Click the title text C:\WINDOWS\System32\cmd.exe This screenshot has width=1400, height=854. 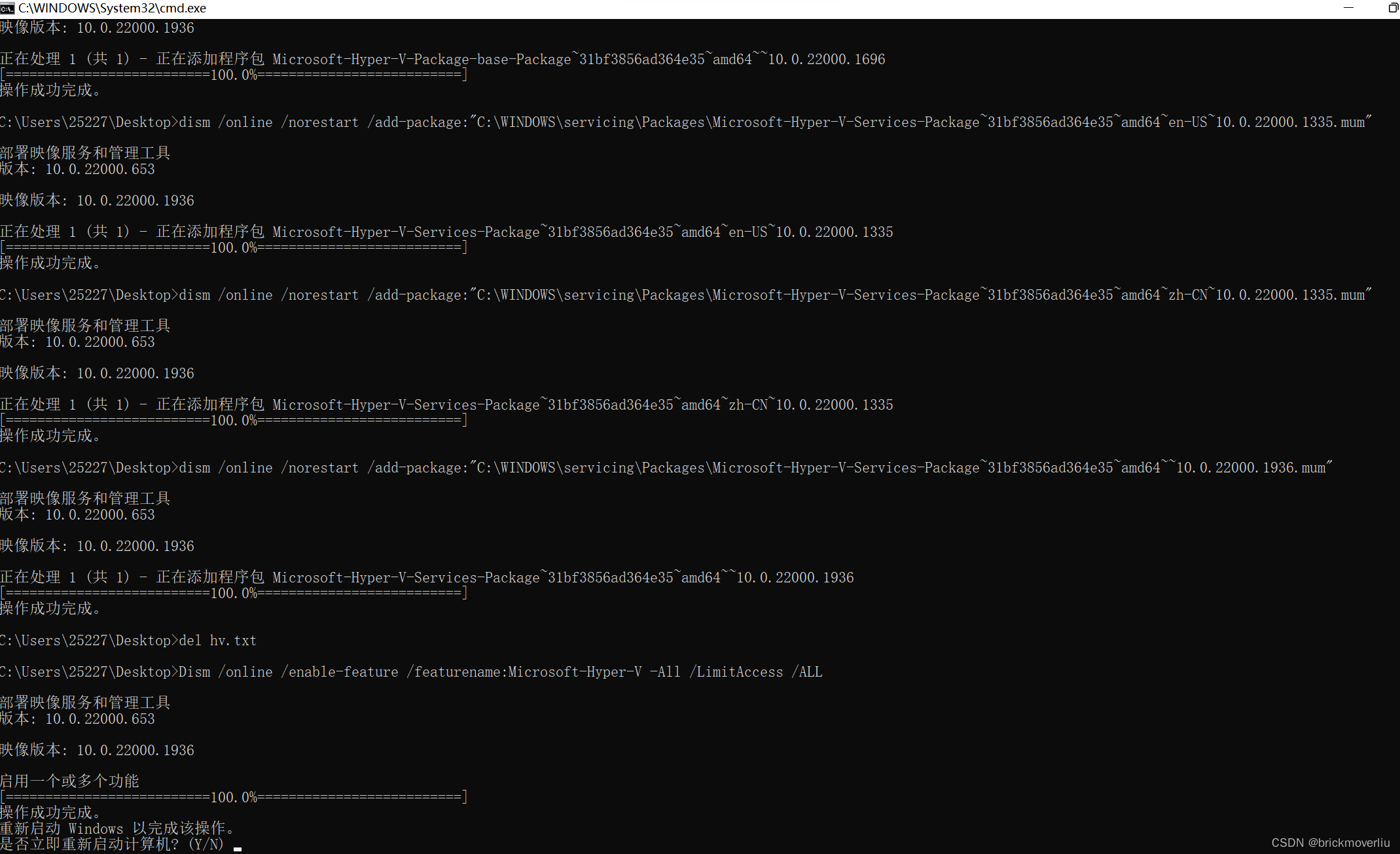(x=113, y=9)
